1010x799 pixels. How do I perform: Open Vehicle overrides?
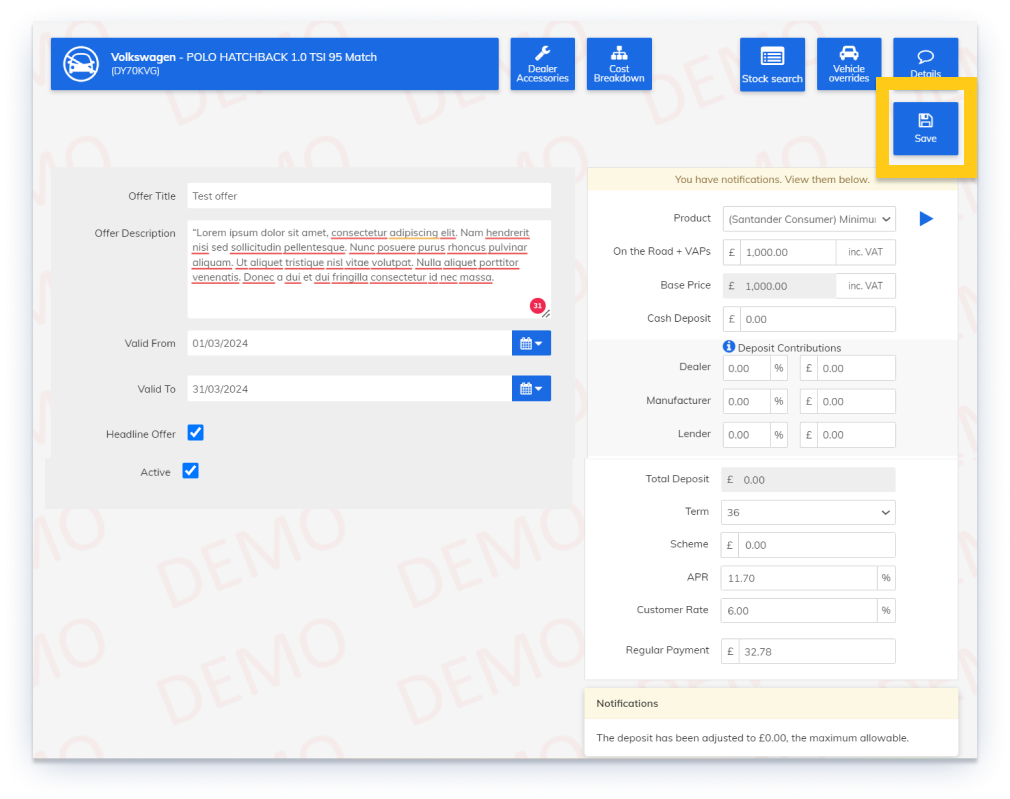tap(848, 64)
